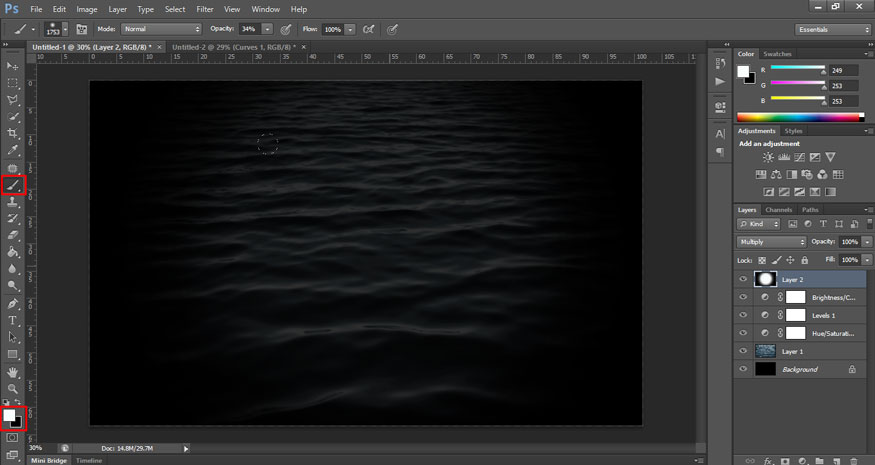Toggle visibility of the Levels 1 layer

[x=742, y=315]
